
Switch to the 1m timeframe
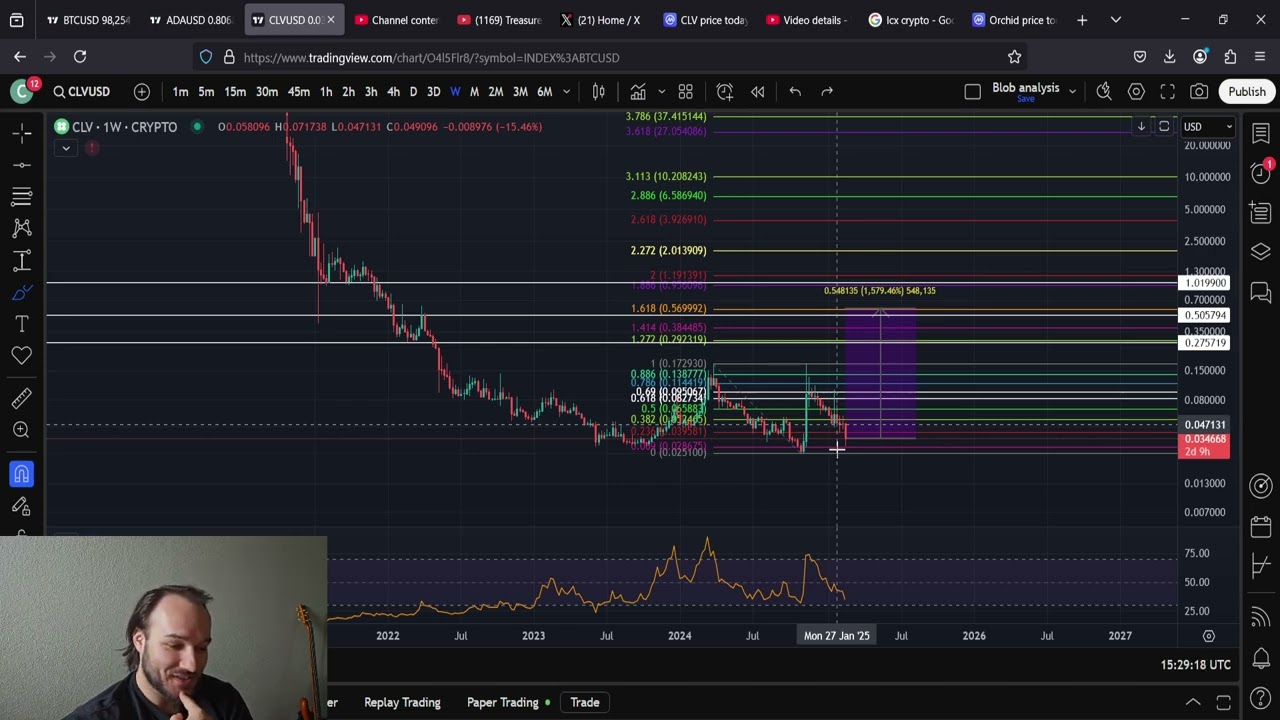click(180, 92)
